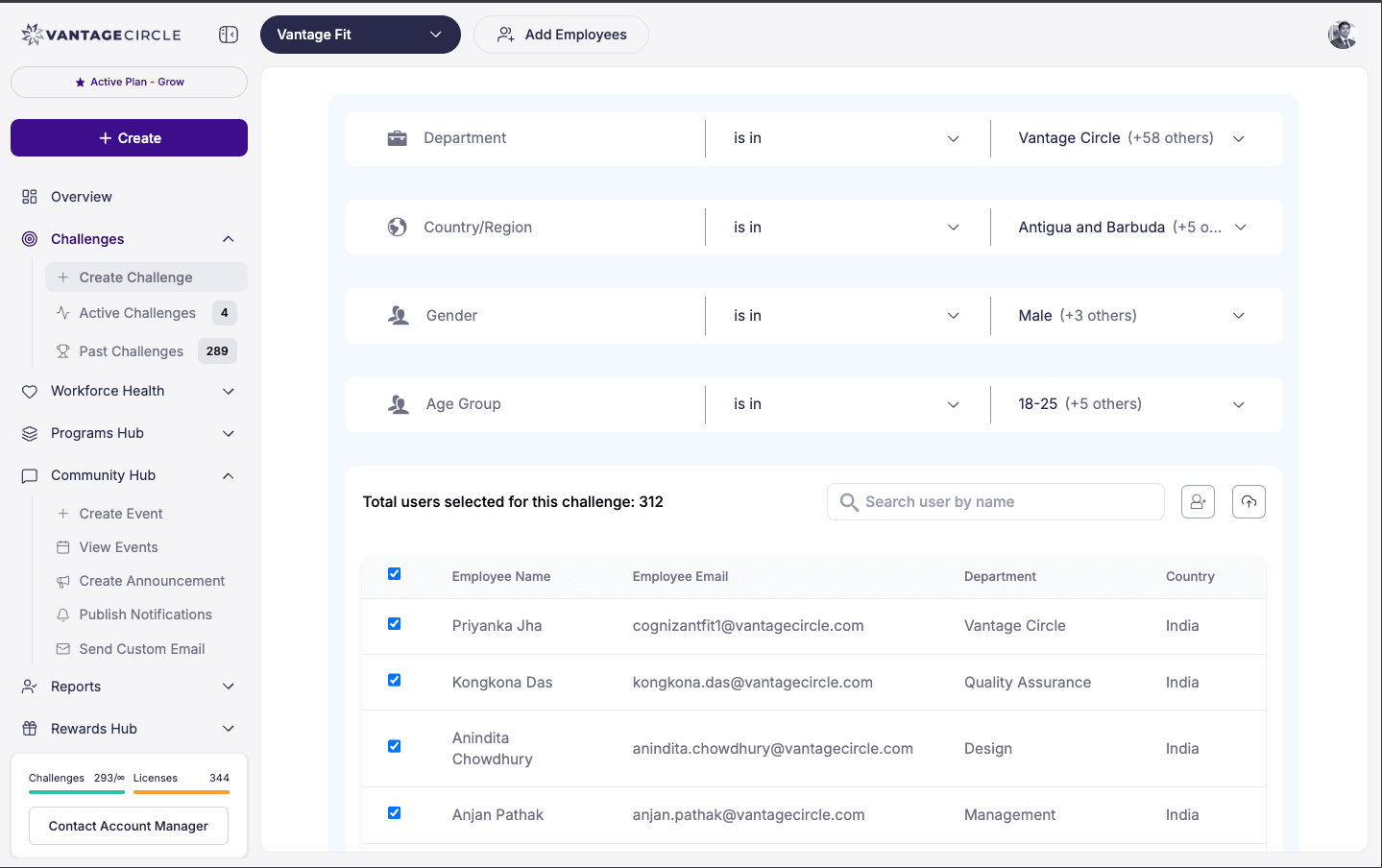Viewport: 1382px width, 868px height.
Task: Open the Antigua and Barbuda country values dropdown
Action: coord(1131,228)
